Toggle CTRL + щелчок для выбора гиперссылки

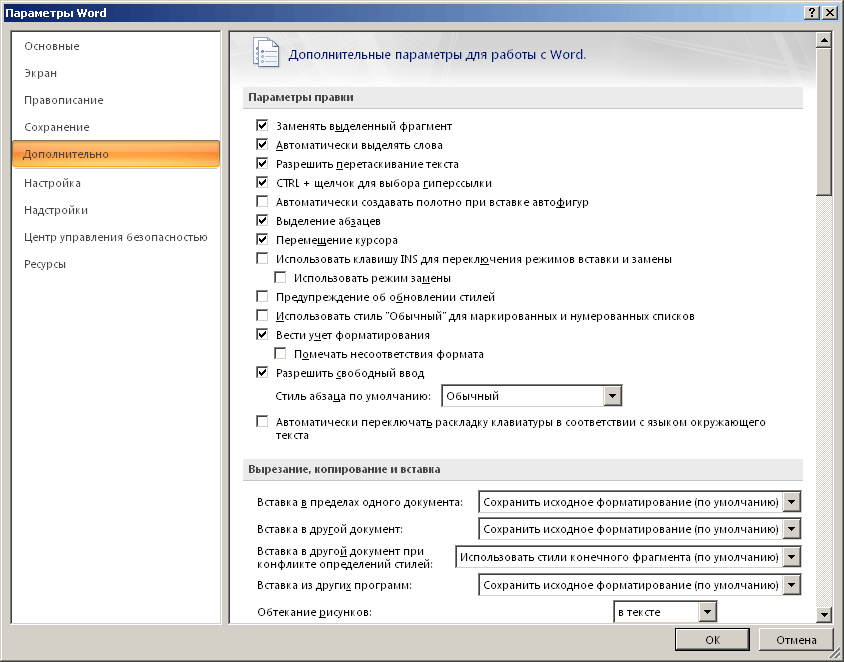click(262, 183)
